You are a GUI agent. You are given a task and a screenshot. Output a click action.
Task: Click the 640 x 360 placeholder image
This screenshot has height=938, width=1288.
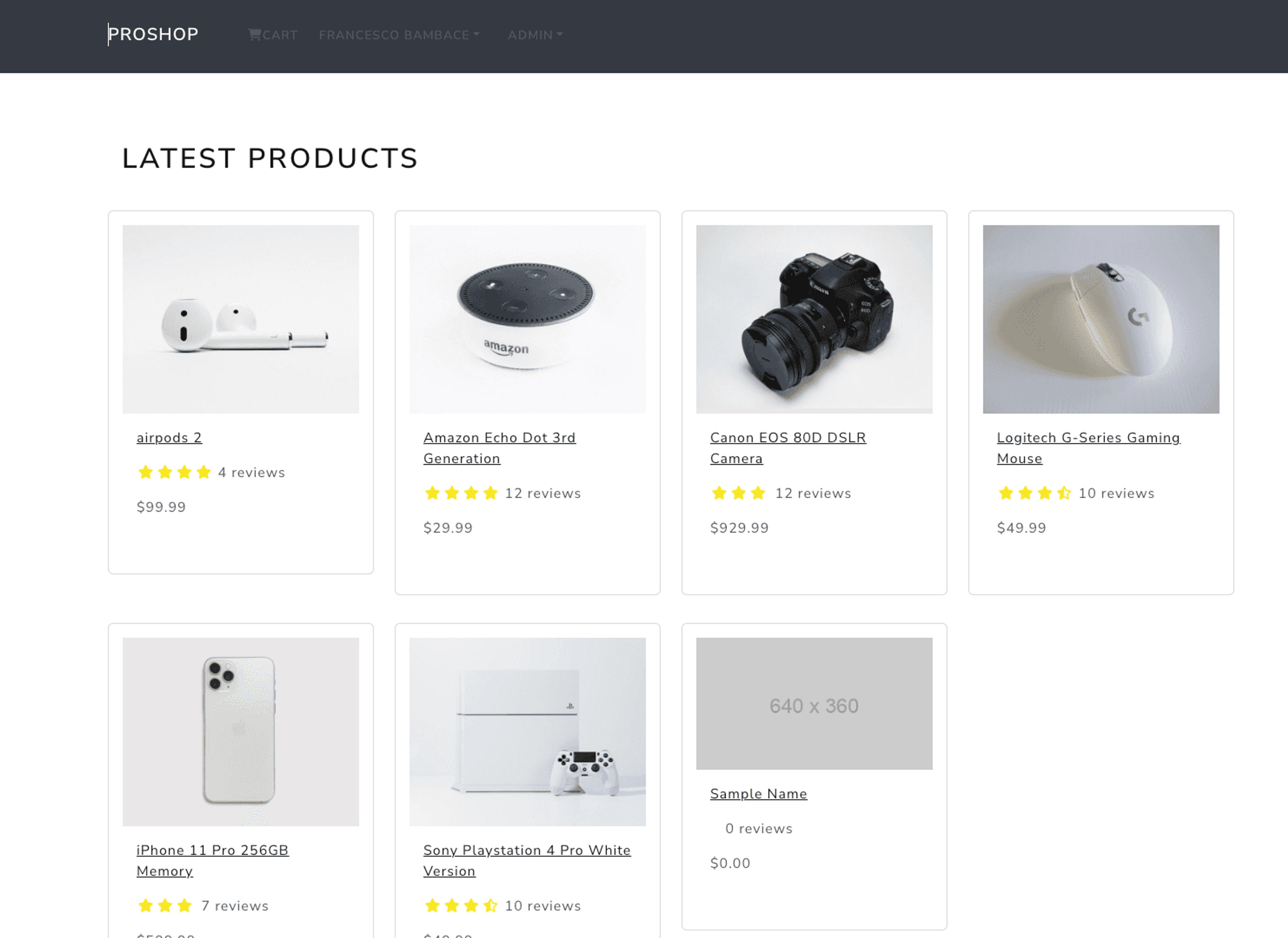[x=814, y=703]
